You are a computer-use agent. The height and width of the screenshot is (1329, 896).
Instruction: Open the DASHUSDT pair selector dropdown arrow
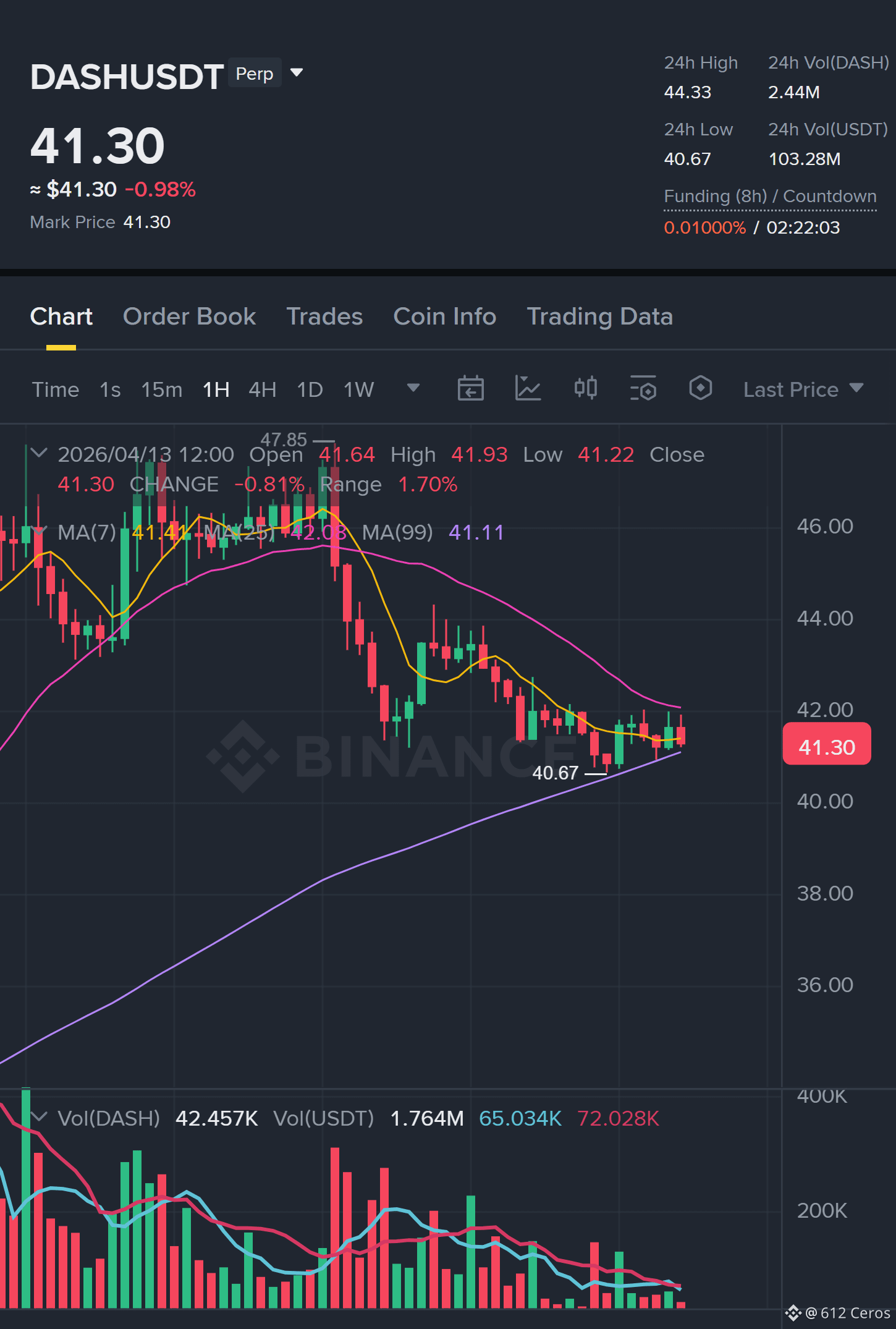(297, 73)
